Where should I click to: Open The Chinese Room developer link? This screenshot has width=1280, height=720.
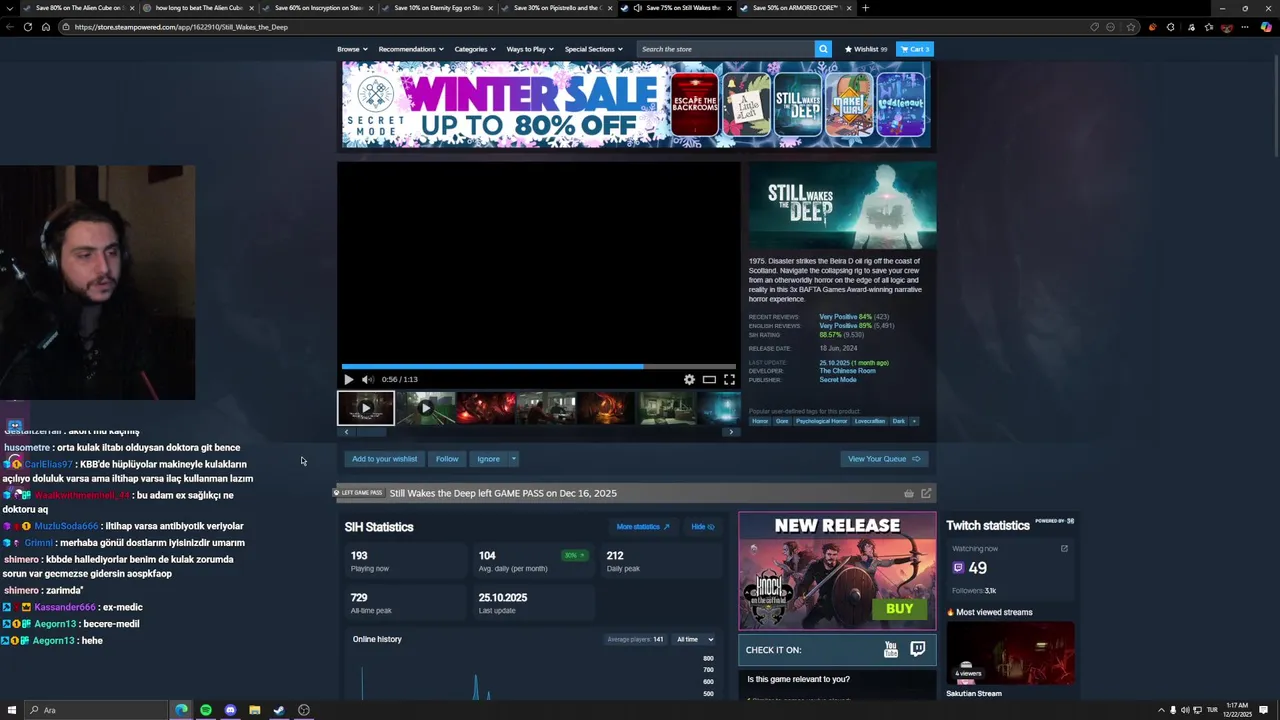click(x=847, y=371)
